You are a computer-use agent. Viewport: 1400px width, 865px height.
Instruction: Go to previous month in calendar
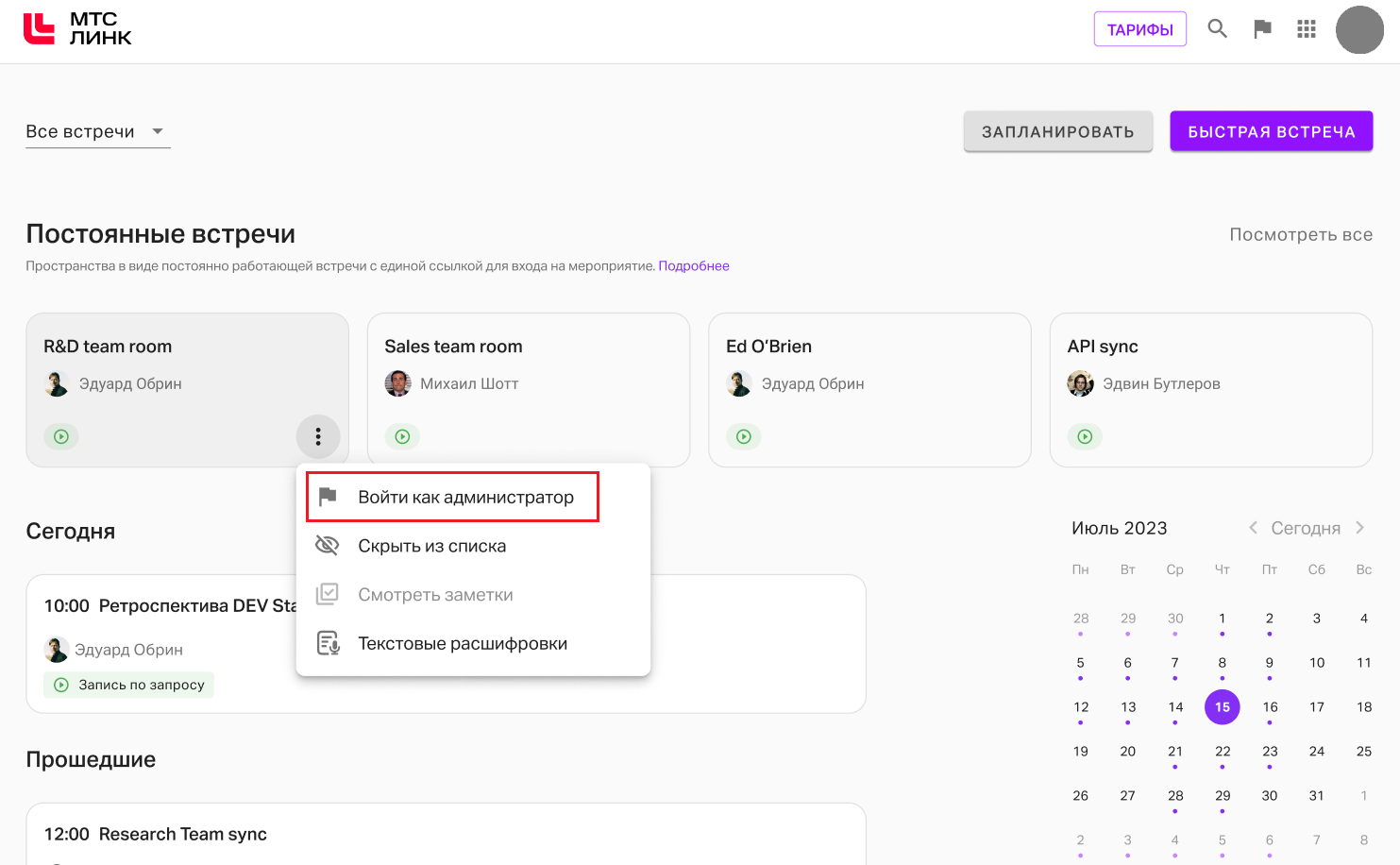[x=1253, y=528]
